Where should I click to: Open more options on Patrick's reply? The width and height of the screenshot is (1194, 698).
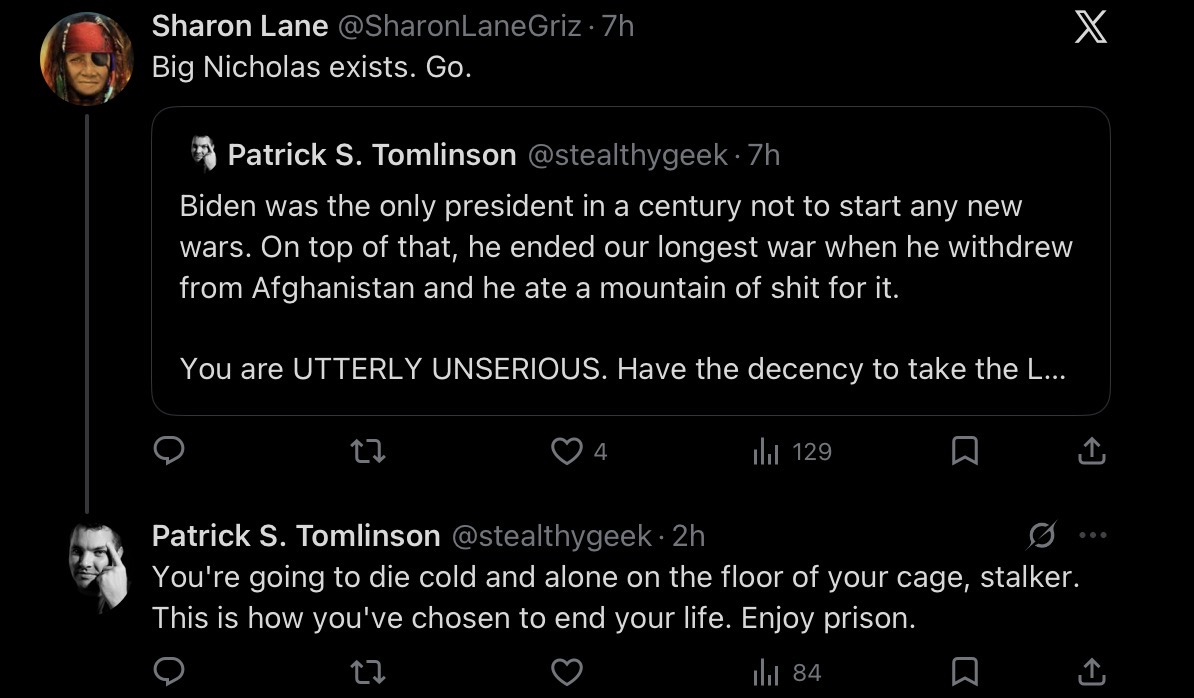[x=1093, y=535]
